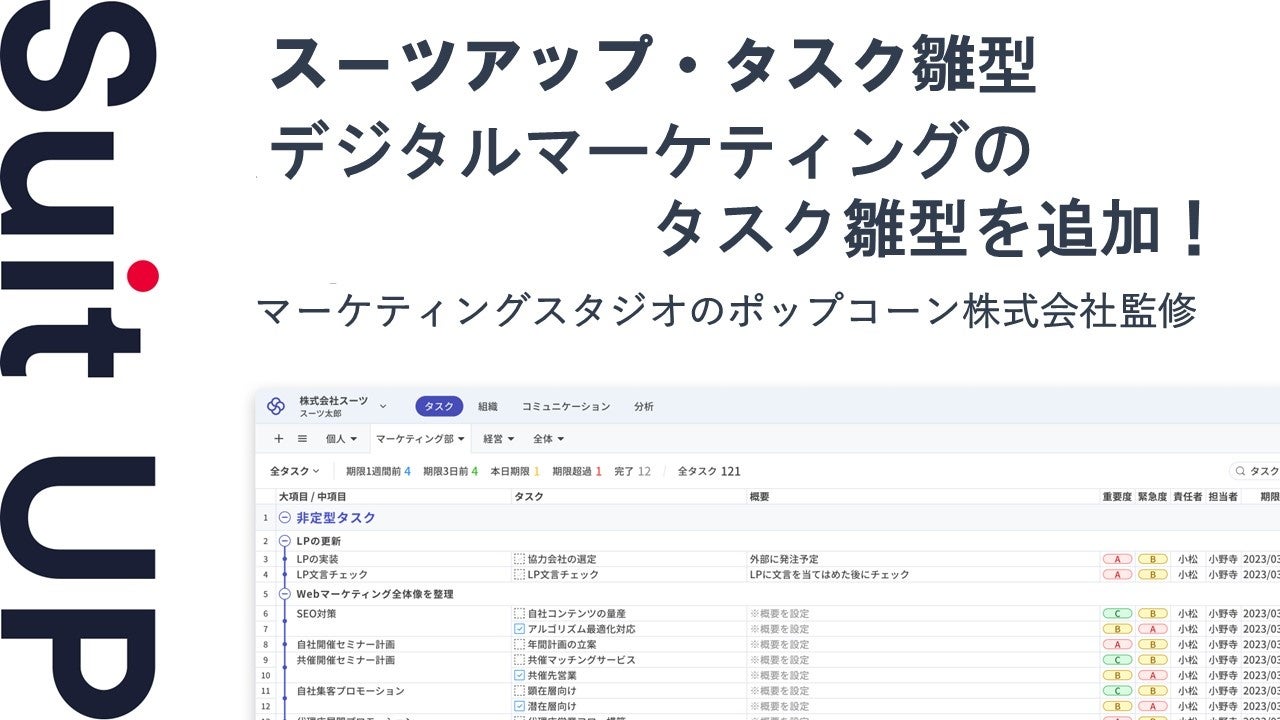Tick the 協力会社の選定 task checkbox
Screen dimensions: 1280x720
519,559
